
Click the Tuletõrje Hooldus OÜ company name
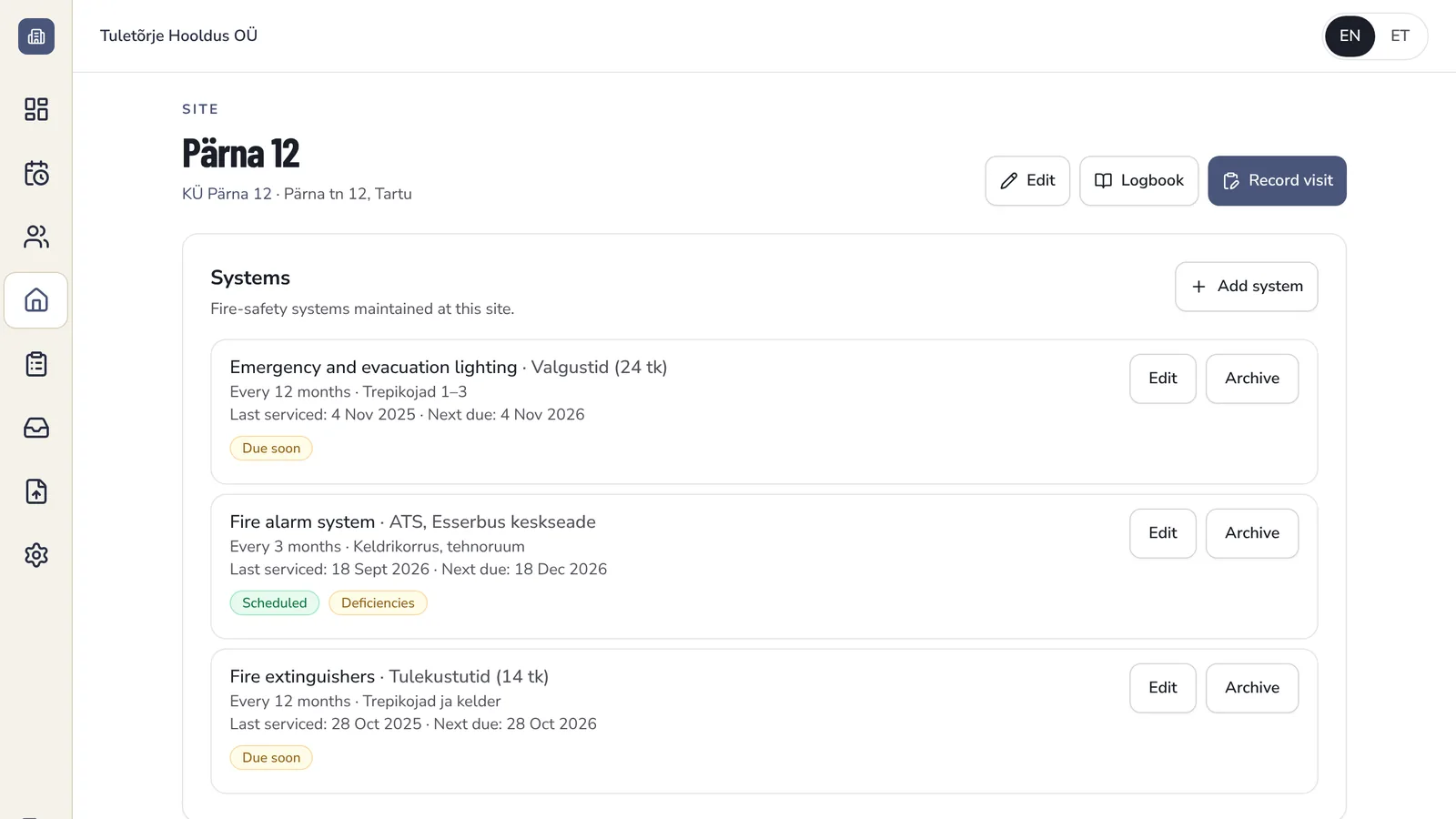[x=178, y=35]
